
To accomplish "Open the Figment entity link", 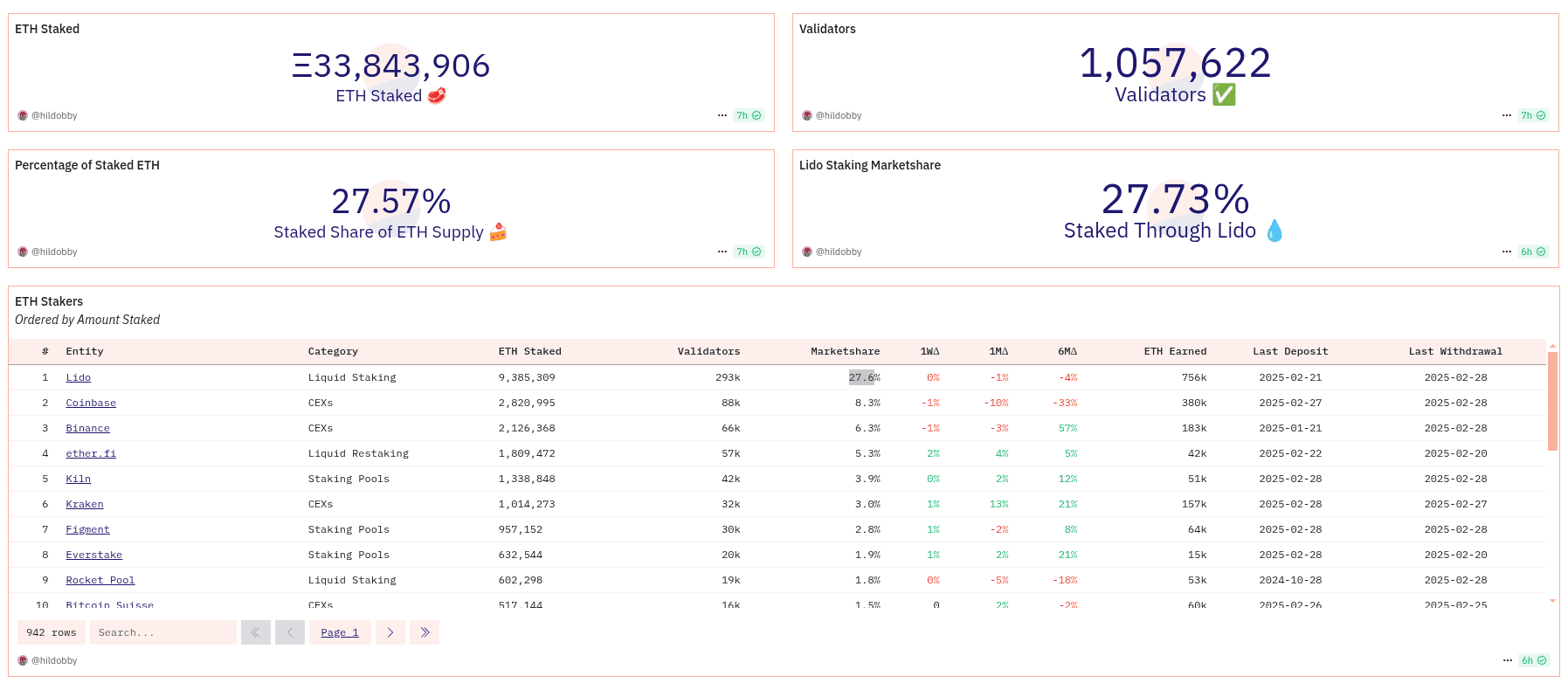I will (88, 529).
